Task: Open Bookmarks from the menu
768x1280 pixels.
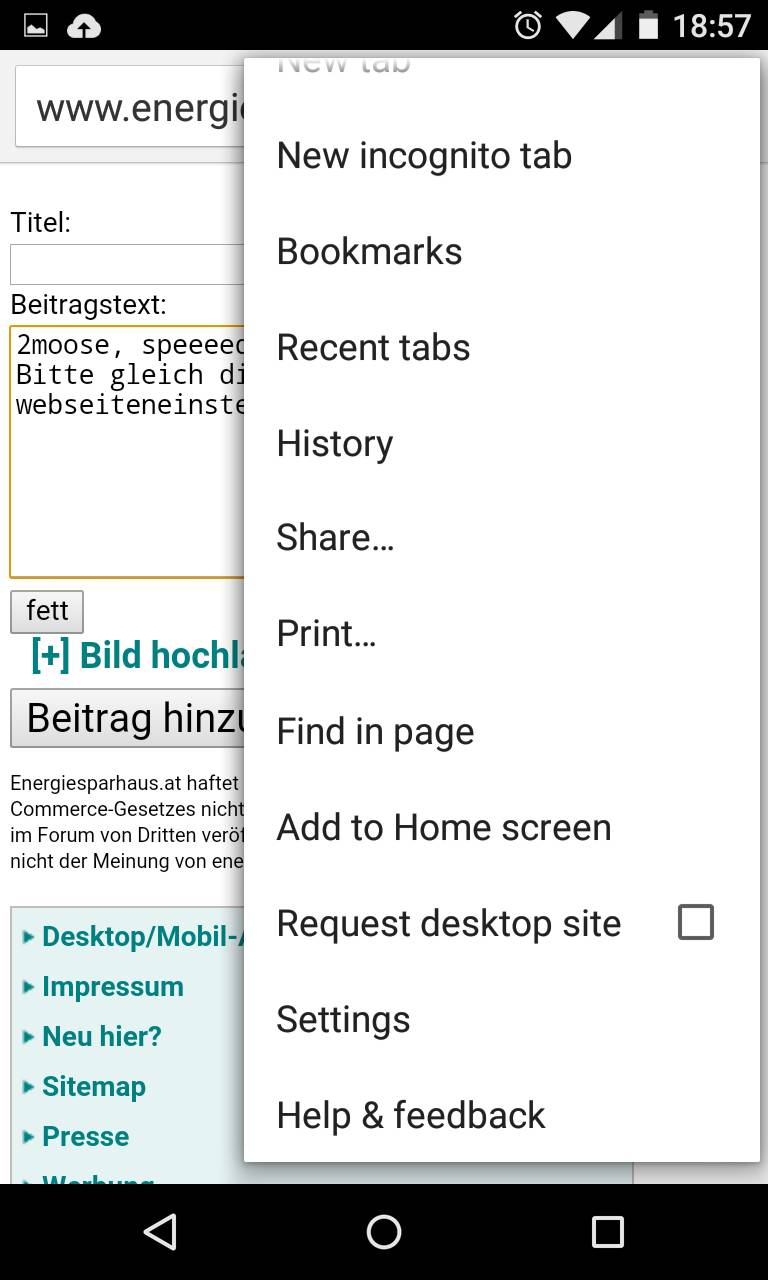Action: [x=369, y=252]
